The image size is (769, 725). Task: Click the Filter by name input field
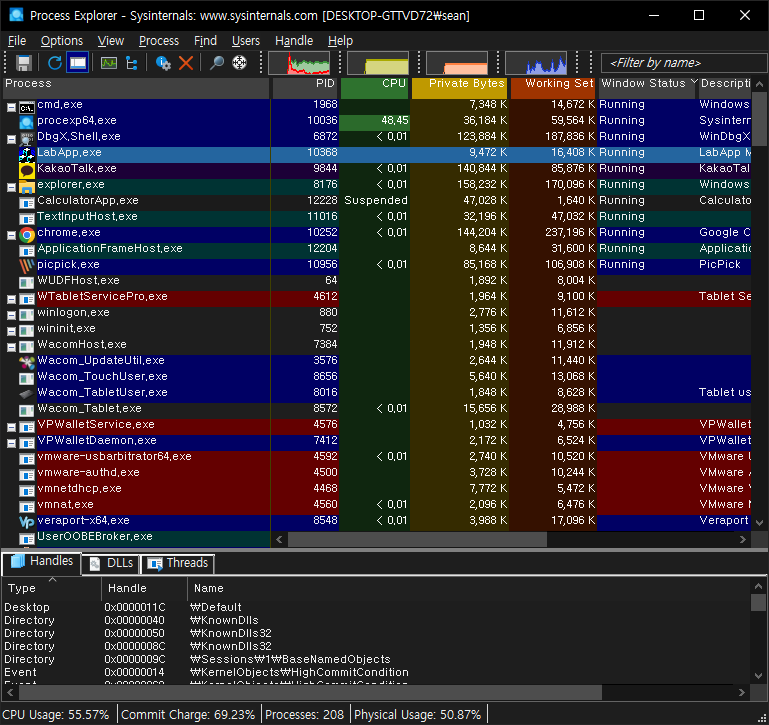tap(684, 63)
